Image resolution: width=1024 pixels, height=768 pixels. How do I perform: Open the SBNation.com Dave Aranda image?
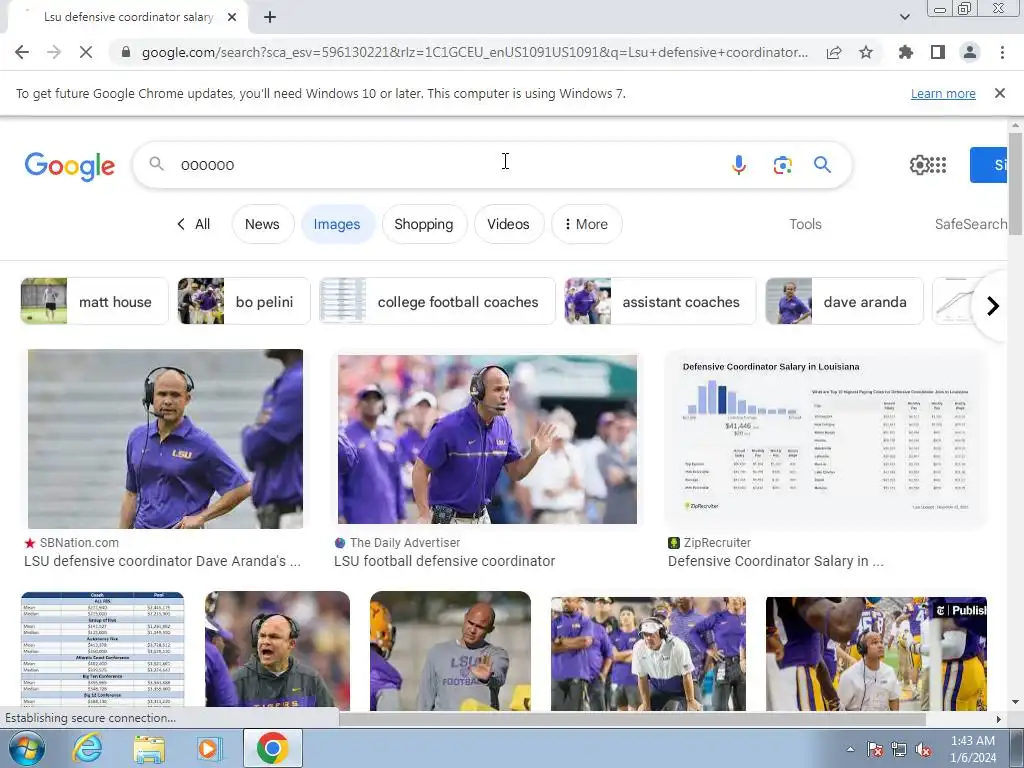pos(165,439)
